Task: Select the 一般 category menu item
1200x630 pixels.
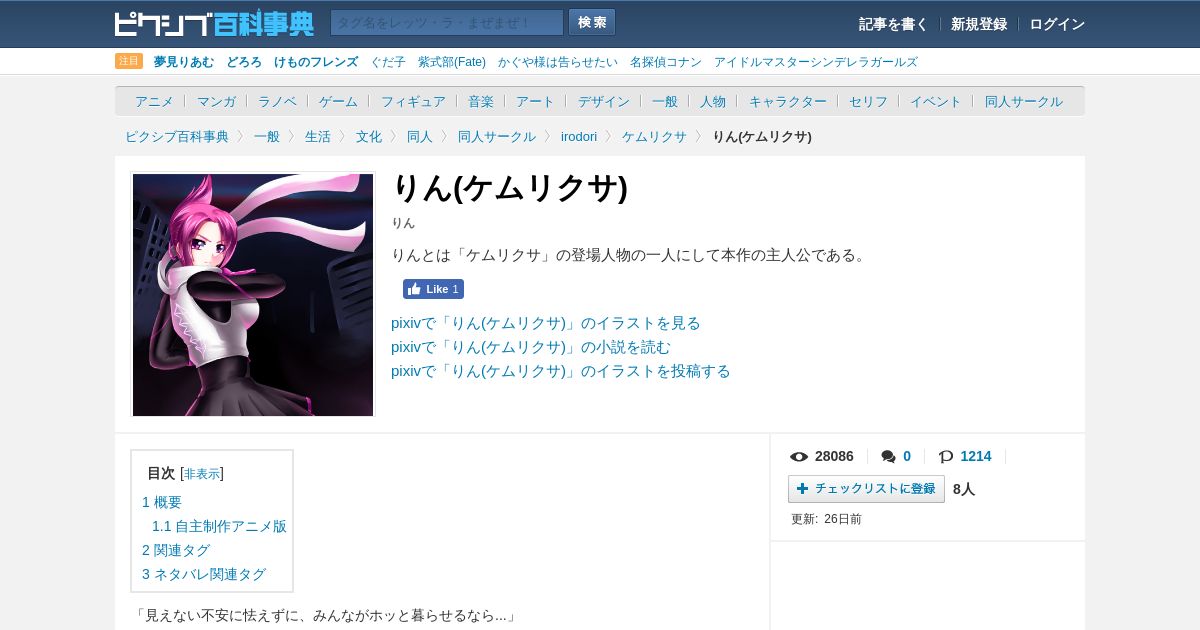Action: pyautogui.click(x=665, y=101)
